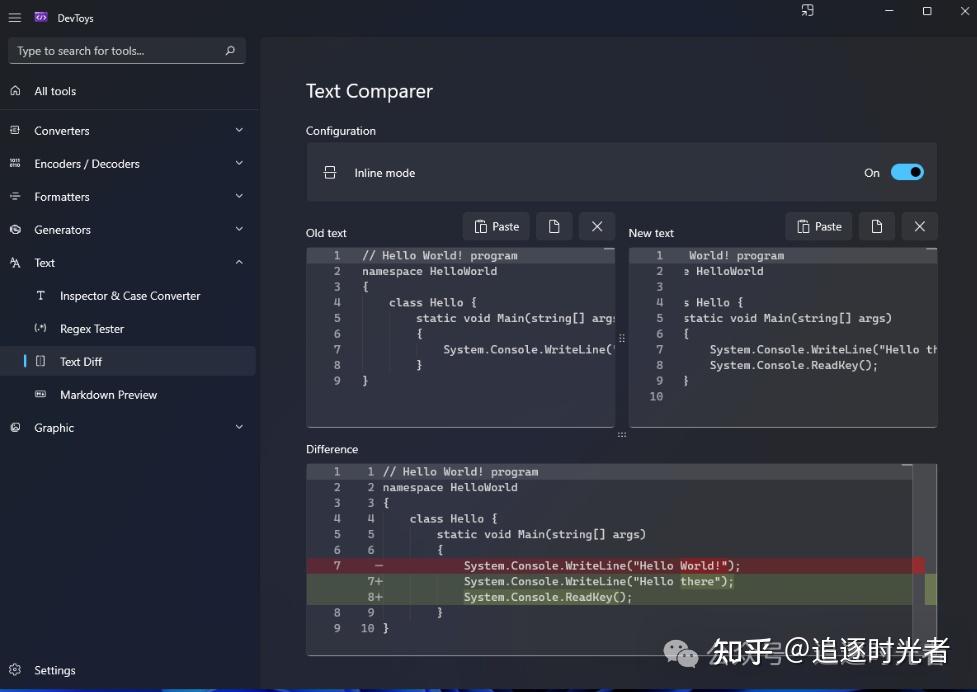Expand the Graphic category
This screenshot has height=692, width=977.
point(239,427)
